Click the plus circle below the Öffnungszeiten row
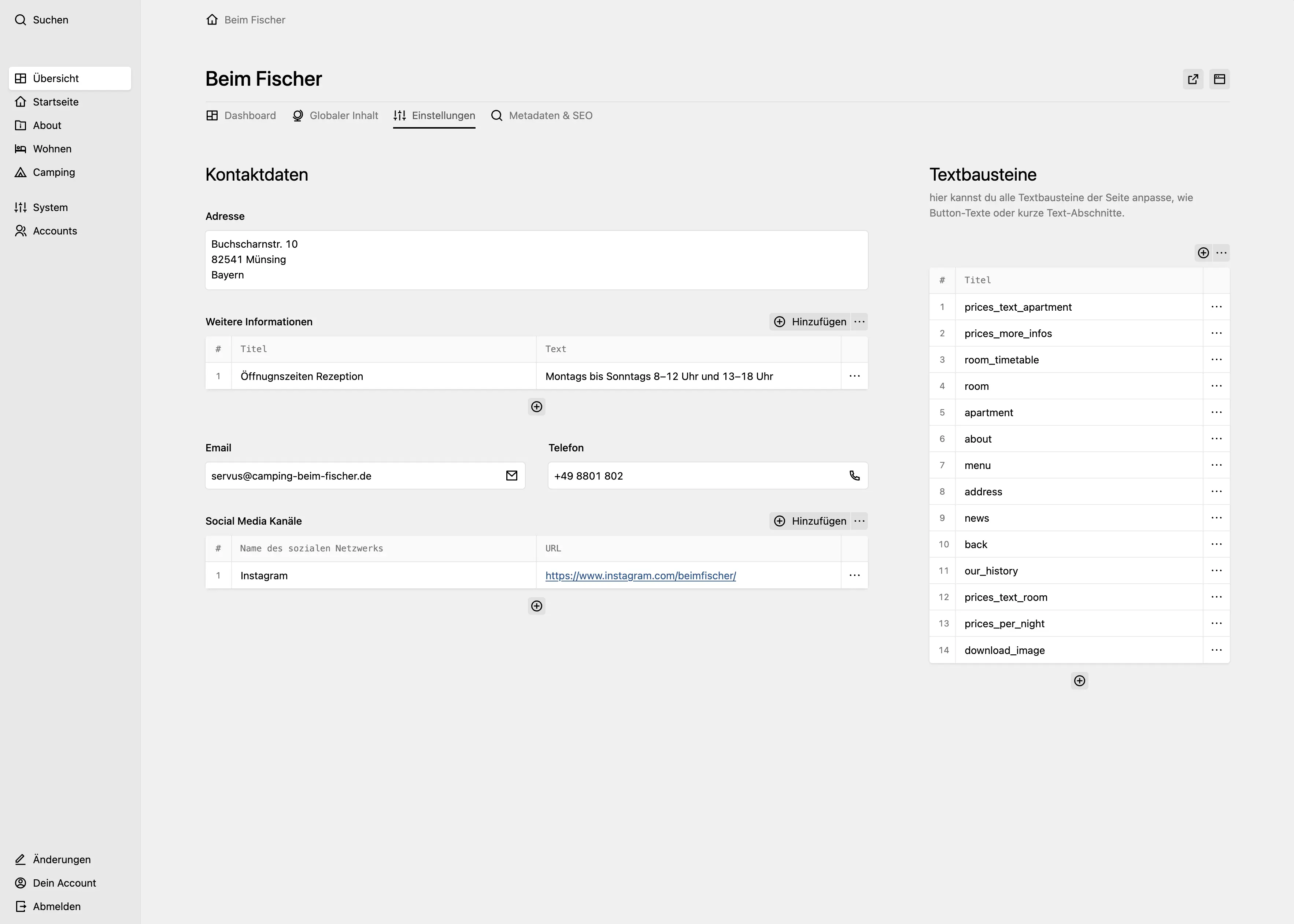Viewport: 1294px width, 924px height. tap(536, 407)
